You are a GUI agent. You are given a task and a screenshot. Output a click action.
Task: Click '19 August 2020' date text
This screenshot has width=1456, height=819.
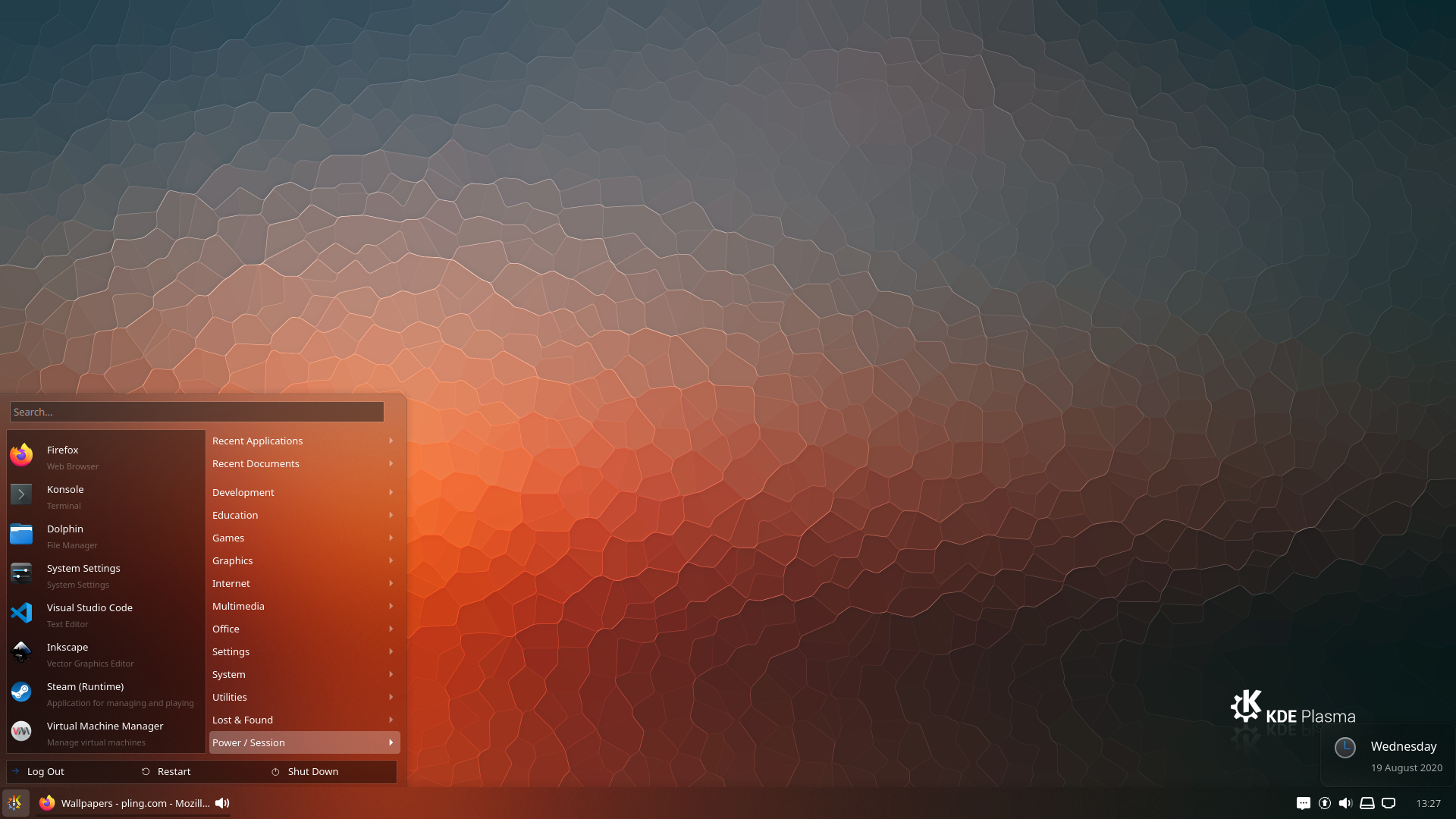(x=1407, y=767)
